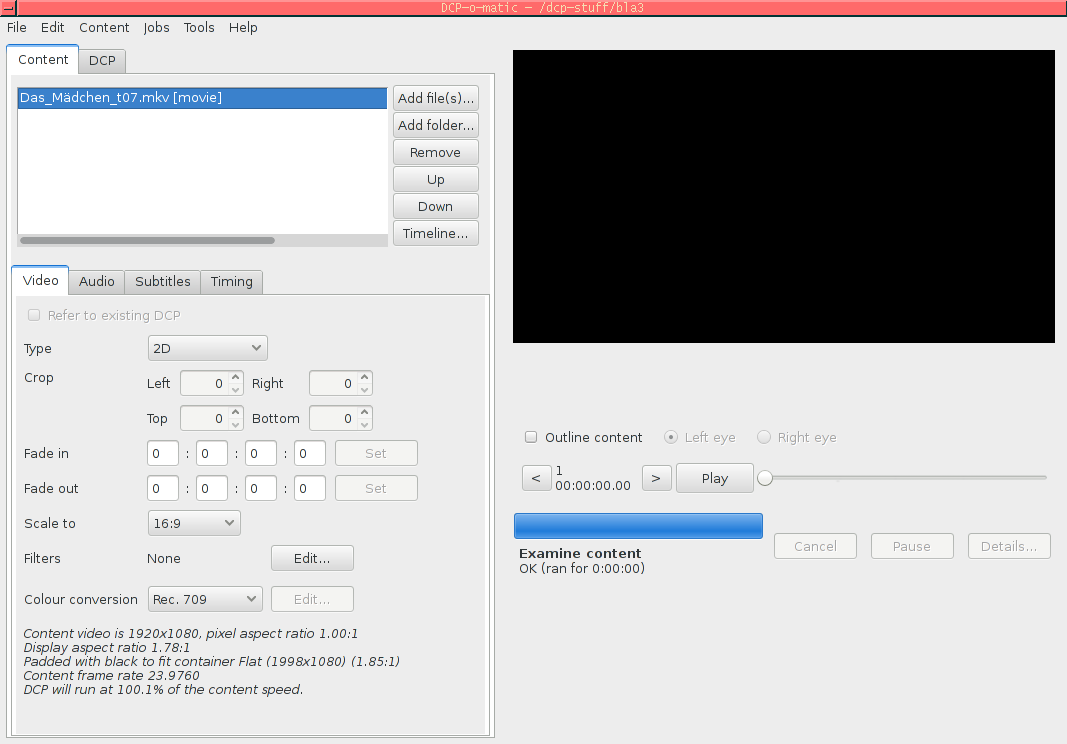Select the Left eye radio button
Viewport: 1067px width, 744px height.
671,437
